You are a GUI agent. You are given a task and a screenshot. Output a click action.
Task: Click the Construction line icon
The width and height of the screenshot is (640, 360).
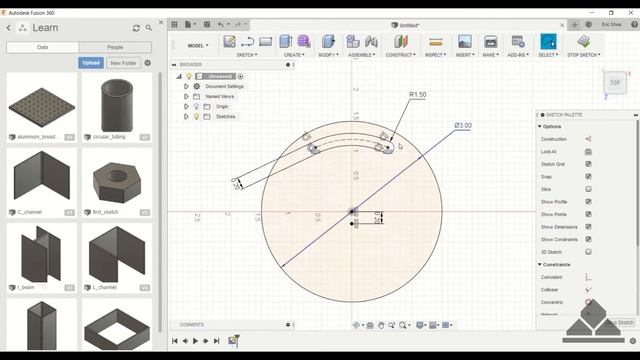[x=588, y=139]
